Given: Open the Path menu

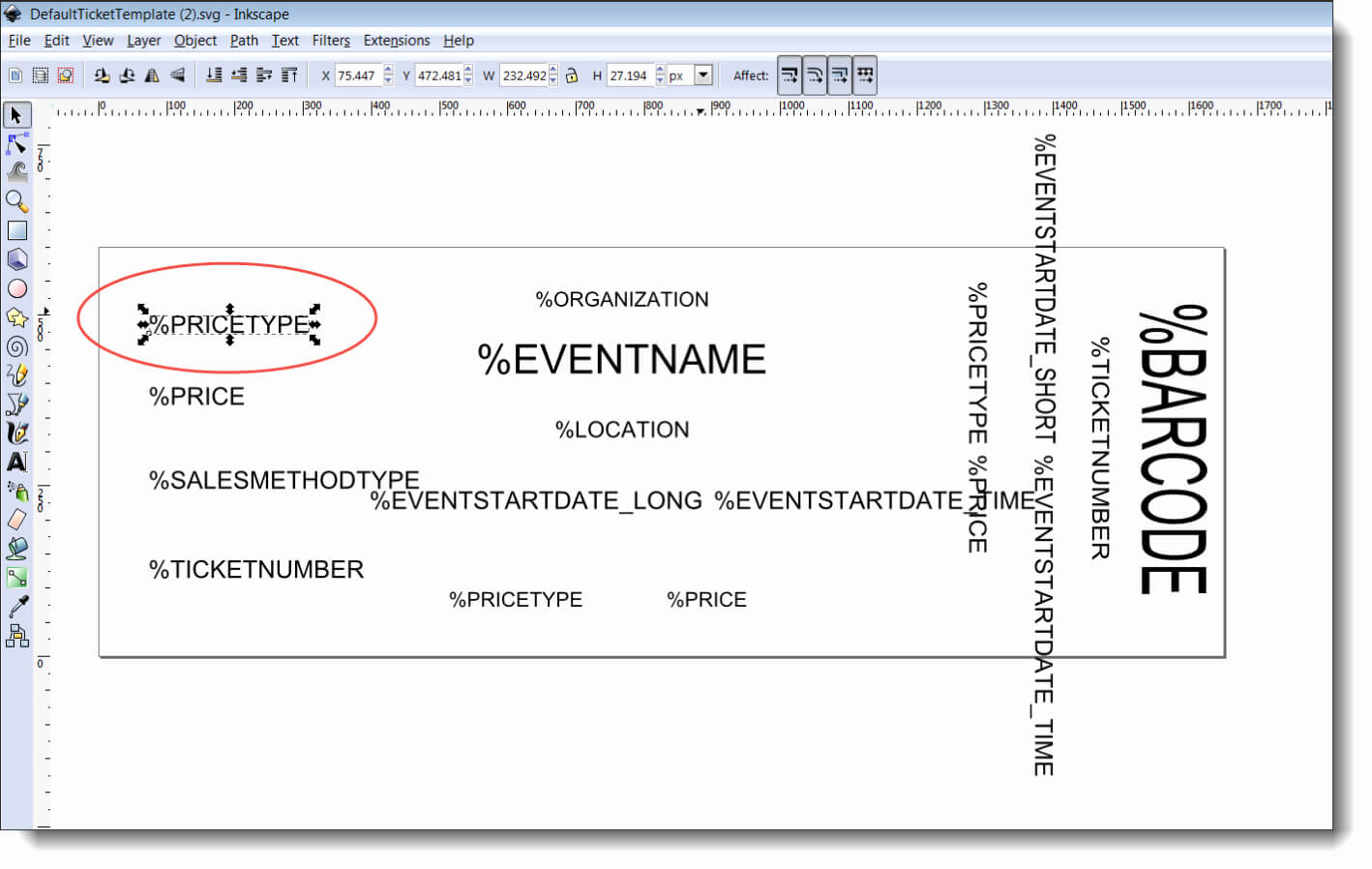Looking at the screenshot, I should click(244, 41).
